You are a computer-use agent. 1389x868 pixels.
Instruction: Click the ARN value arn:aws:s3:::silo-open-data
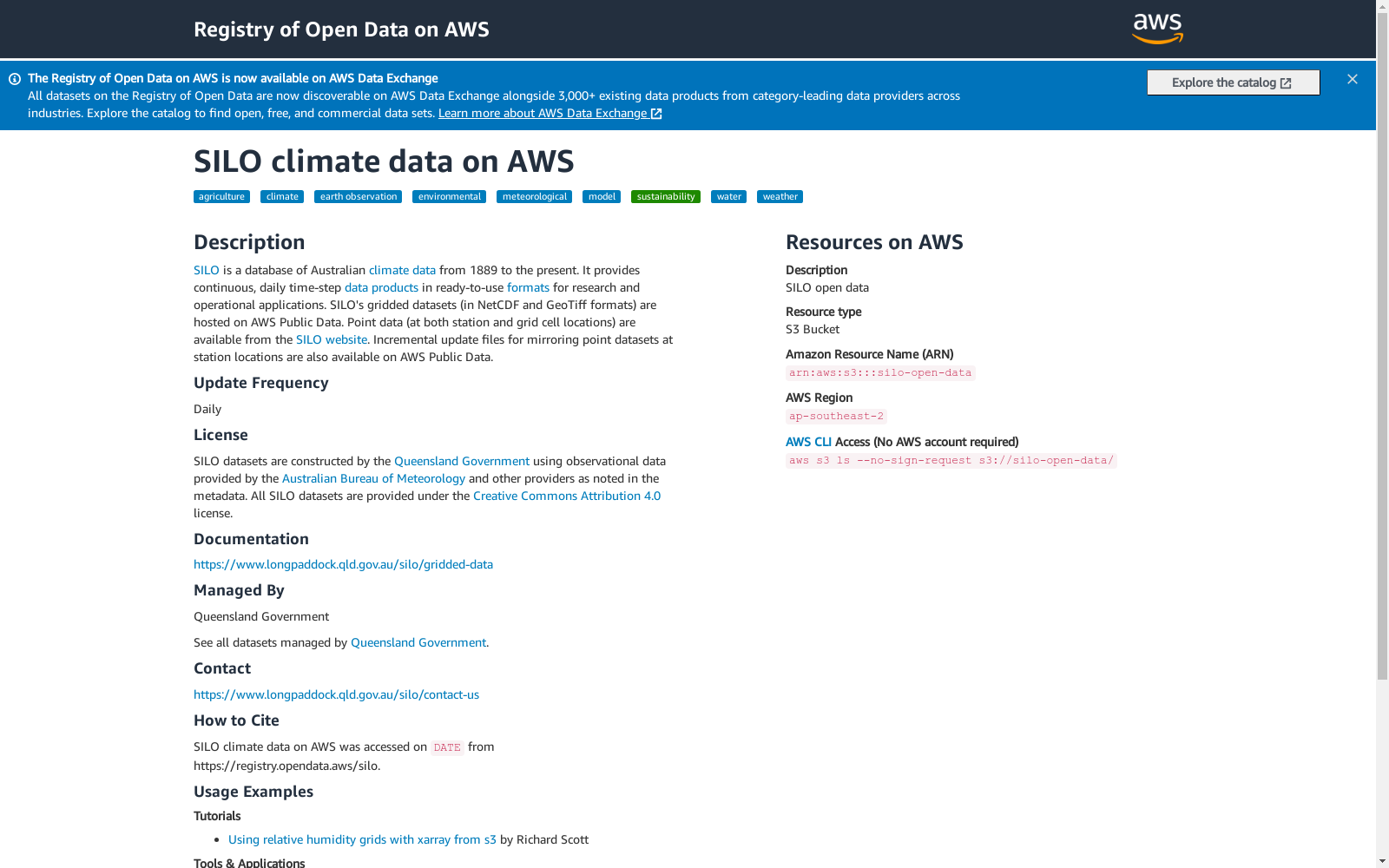click(x=880, y=373)
